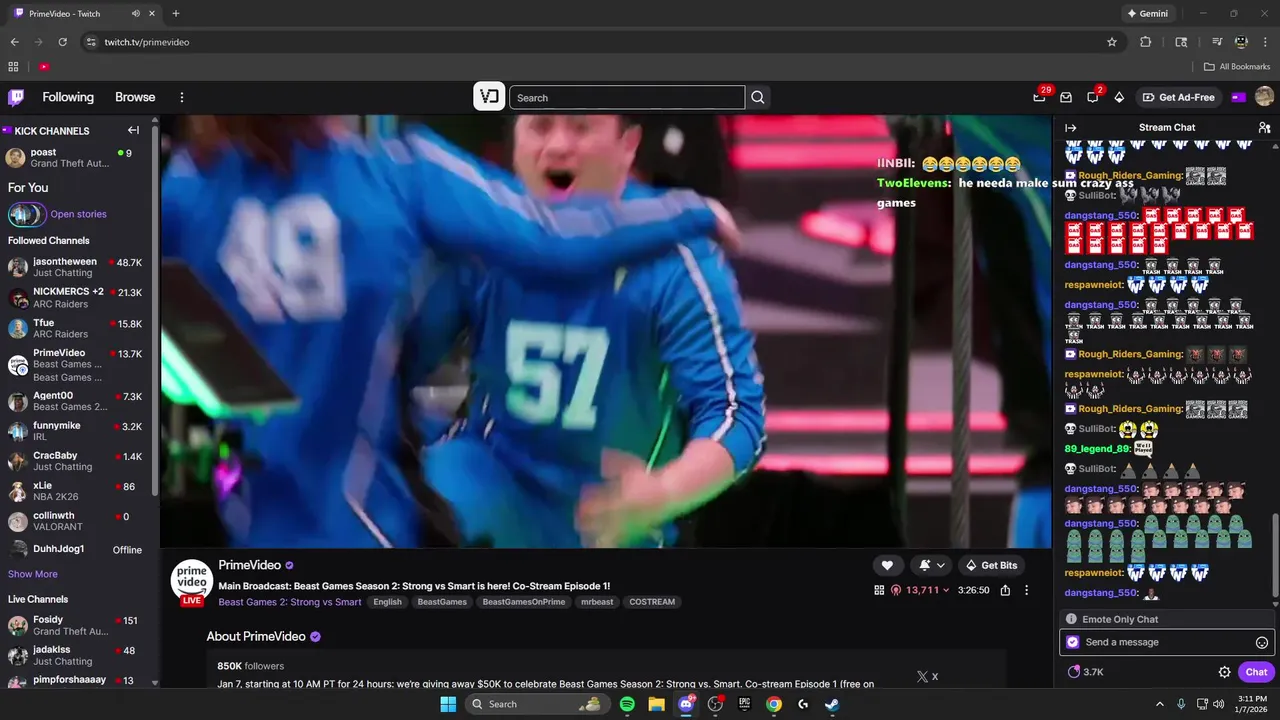Open chat settings gear
Viewport: 1280px width, 720px height.
pyautogui.click(x=1224, y=672)
